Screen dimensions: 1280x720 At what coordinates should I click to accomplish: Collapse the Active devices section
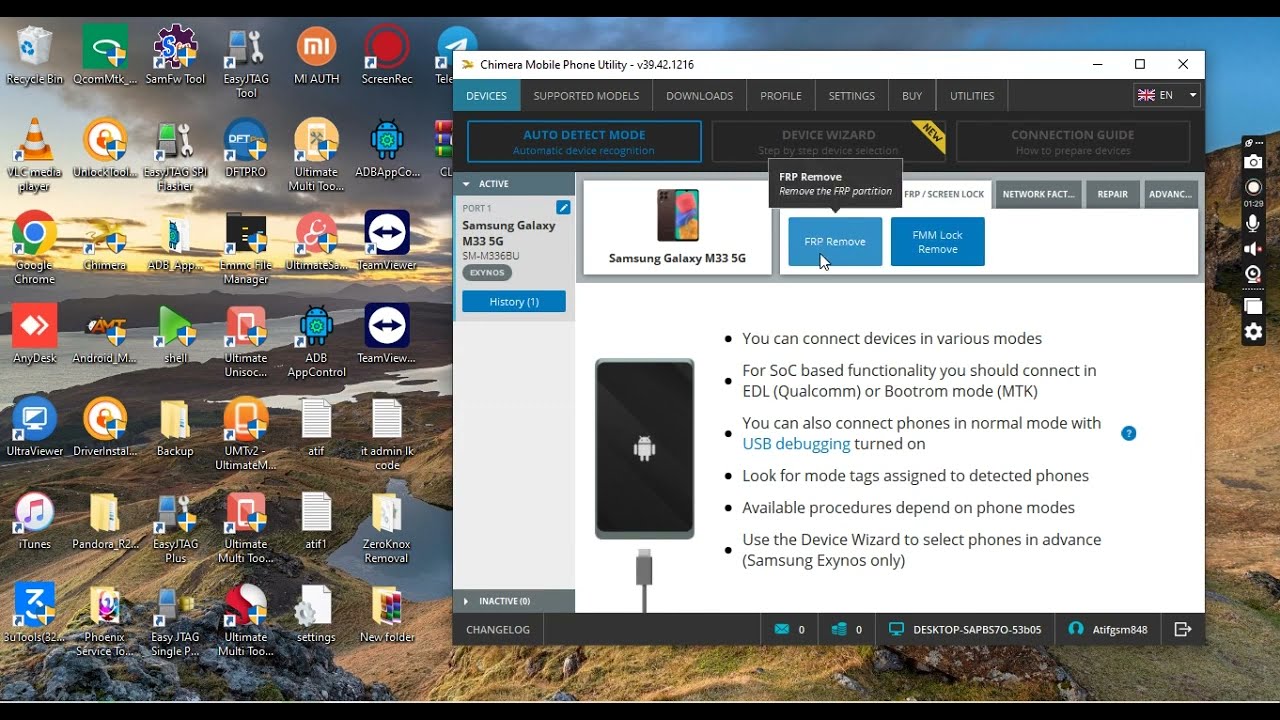(514, 184)
